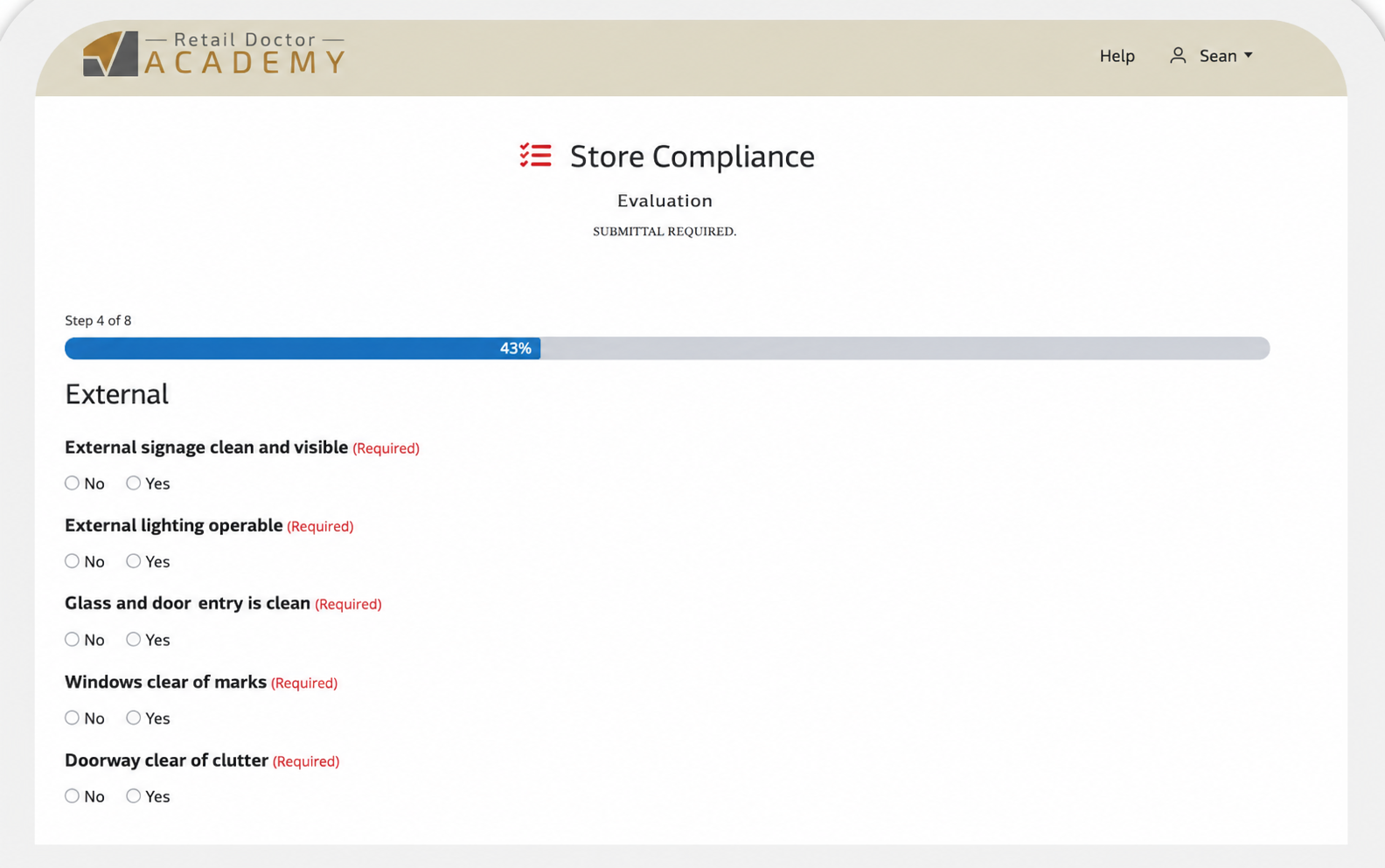Click the External lighting operable question label
Screen dimensions: 1385x868
[x=173, y=525]
